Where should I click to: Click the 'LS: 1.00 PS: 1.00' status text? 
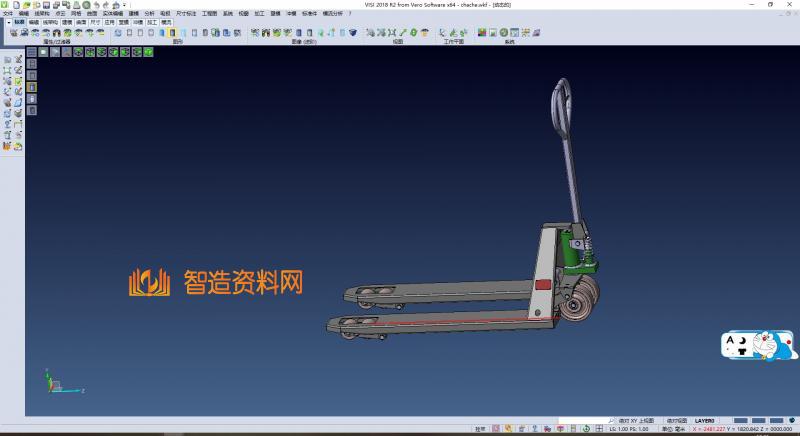pyautogui.click(x=629, y=429)
